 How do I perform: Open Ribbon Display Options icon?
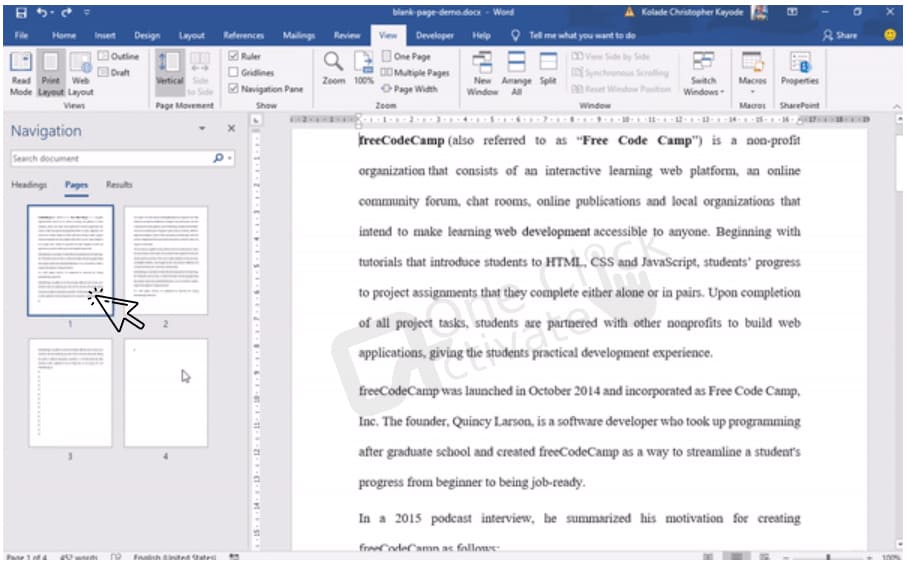[792, 12]
